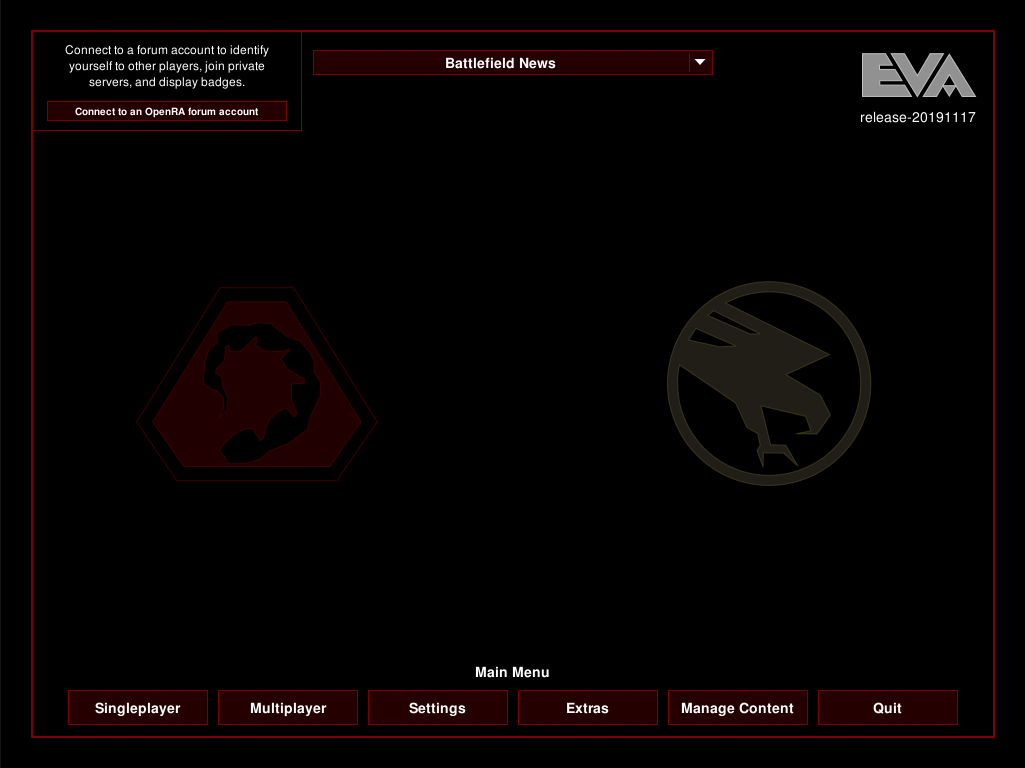Open the Singleplayer menu
The image size is (1025, 768).
pos(138,708)
